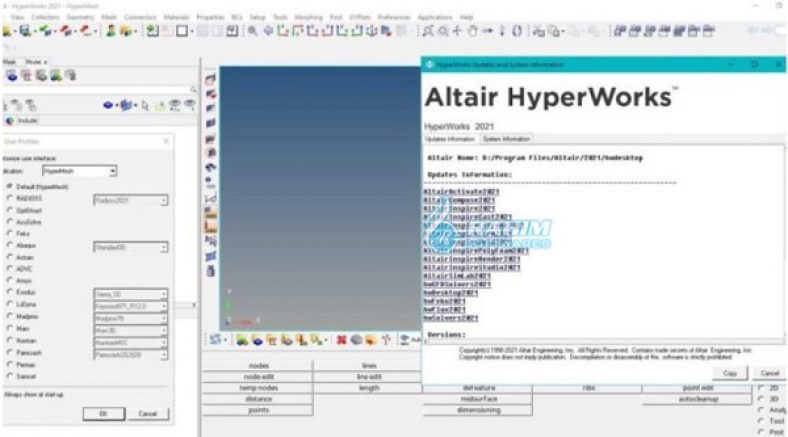
Task: Click the blue cube icon in model browser toolbar
Action: click(x=126, y=105)
